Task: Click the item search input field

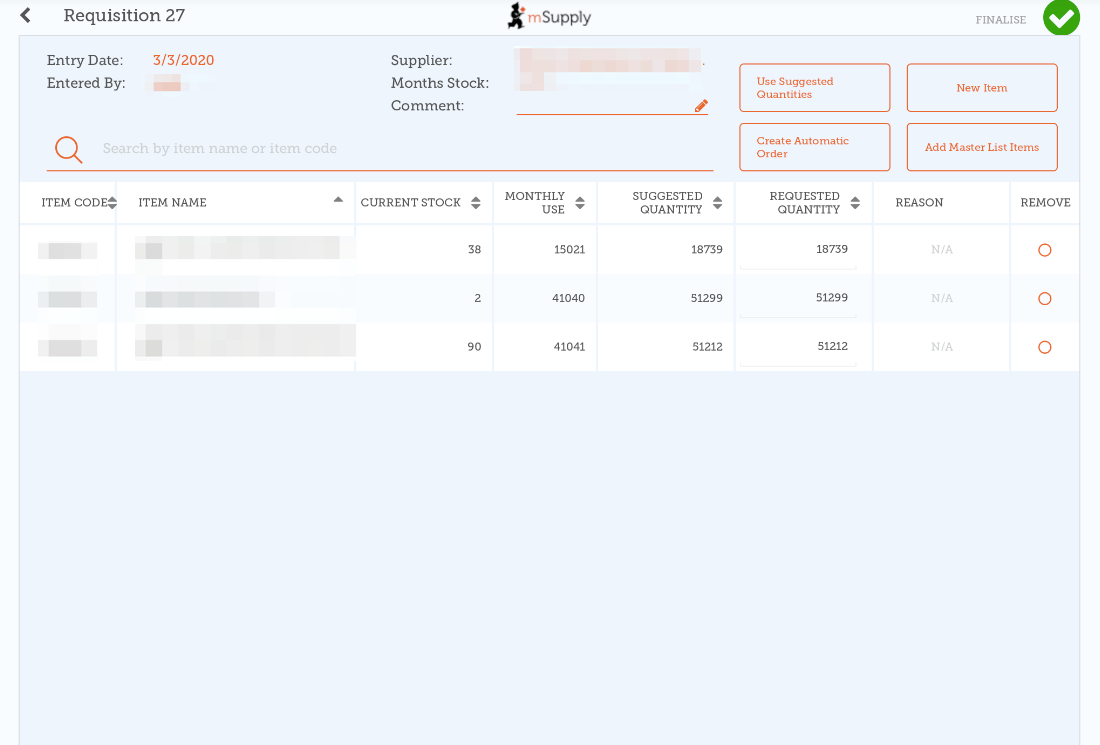Action: click(400, 149)
